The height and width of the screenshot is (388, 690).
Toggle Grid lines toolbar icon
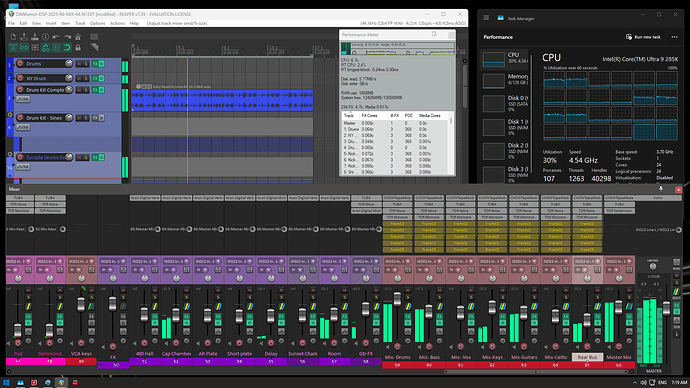(x=56, y=48)
